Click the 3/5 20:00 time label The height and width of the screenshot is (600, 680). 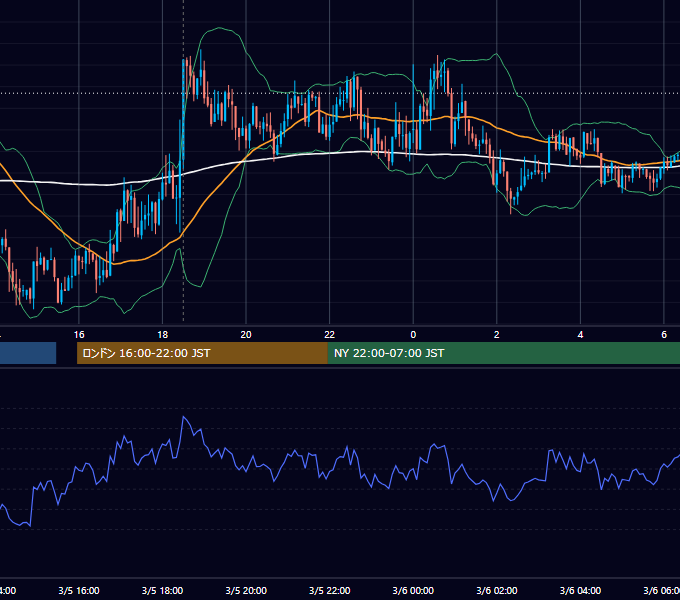point(246,590)
